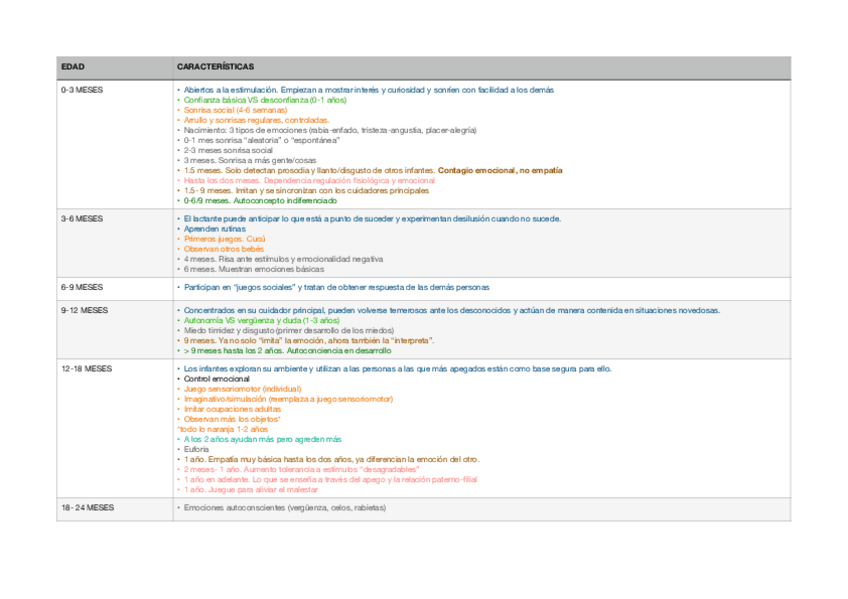
Task: Click '1 año. Juegue para aliviar el malestar'
Action: pyautogui.click(x=250, y=490)
